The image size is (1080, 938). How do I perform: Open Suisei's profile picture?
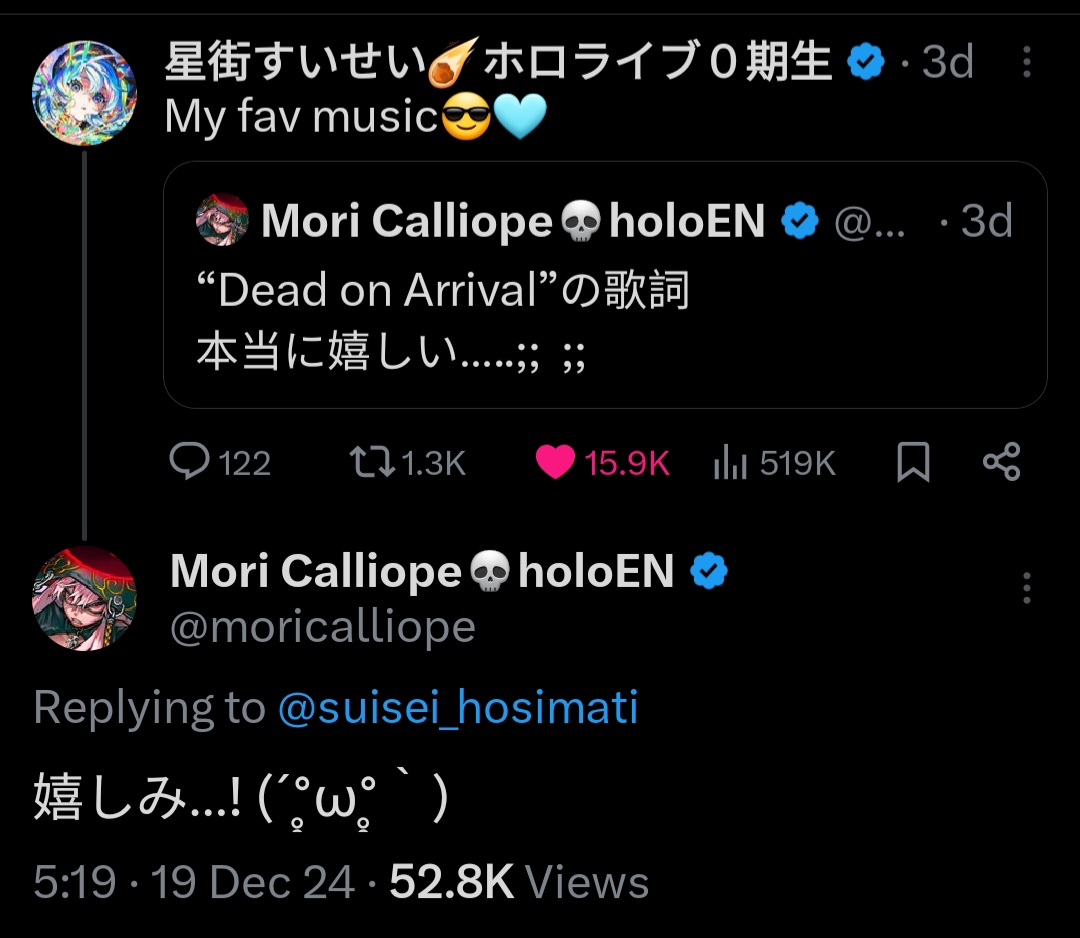tap(84, 93)
